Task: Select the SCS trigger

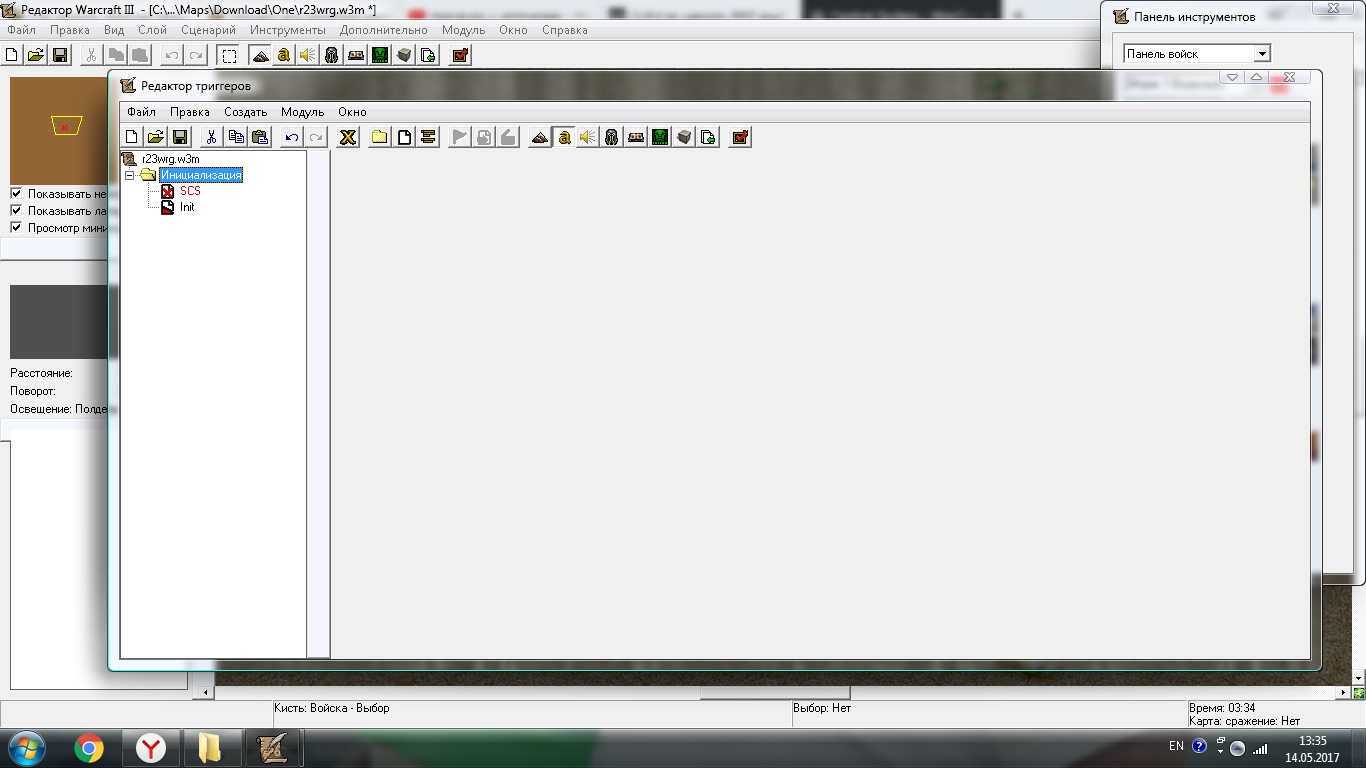Action: click(190, 191)
